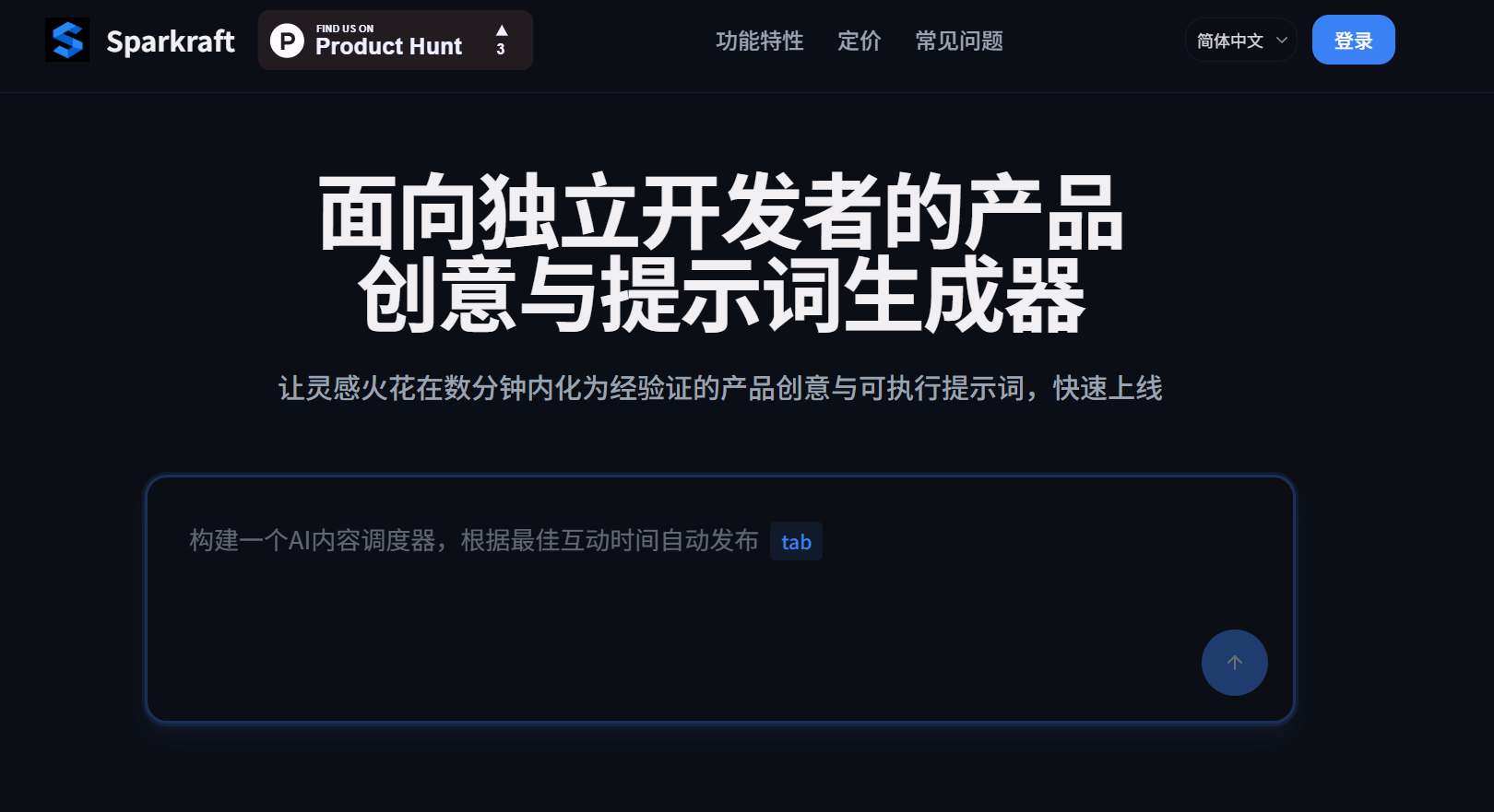Click the Product Hunt upvote triangle
The width and height of the screenshot is (1494, 812).
coord(502,30)
